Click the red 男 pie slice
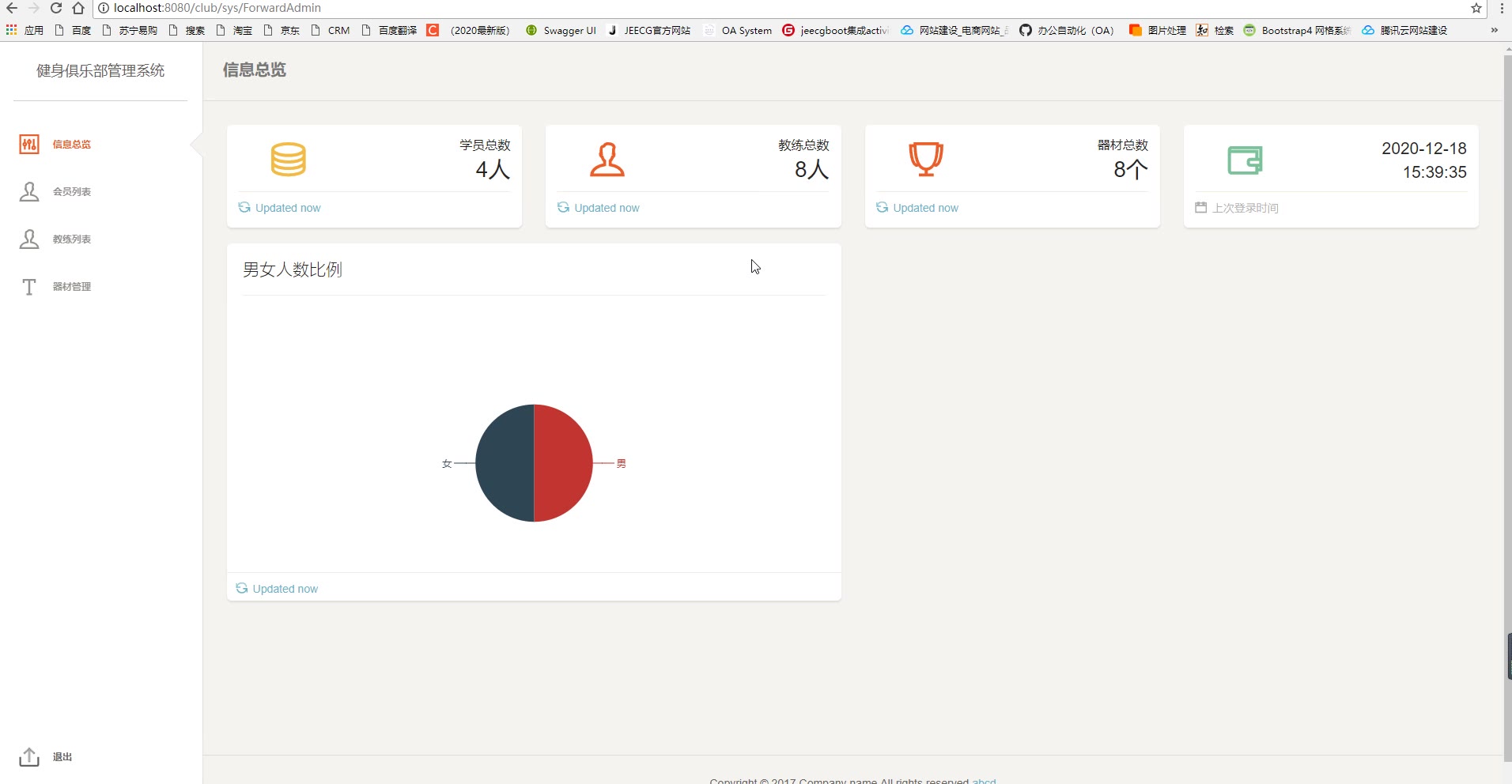 point(563,463)
